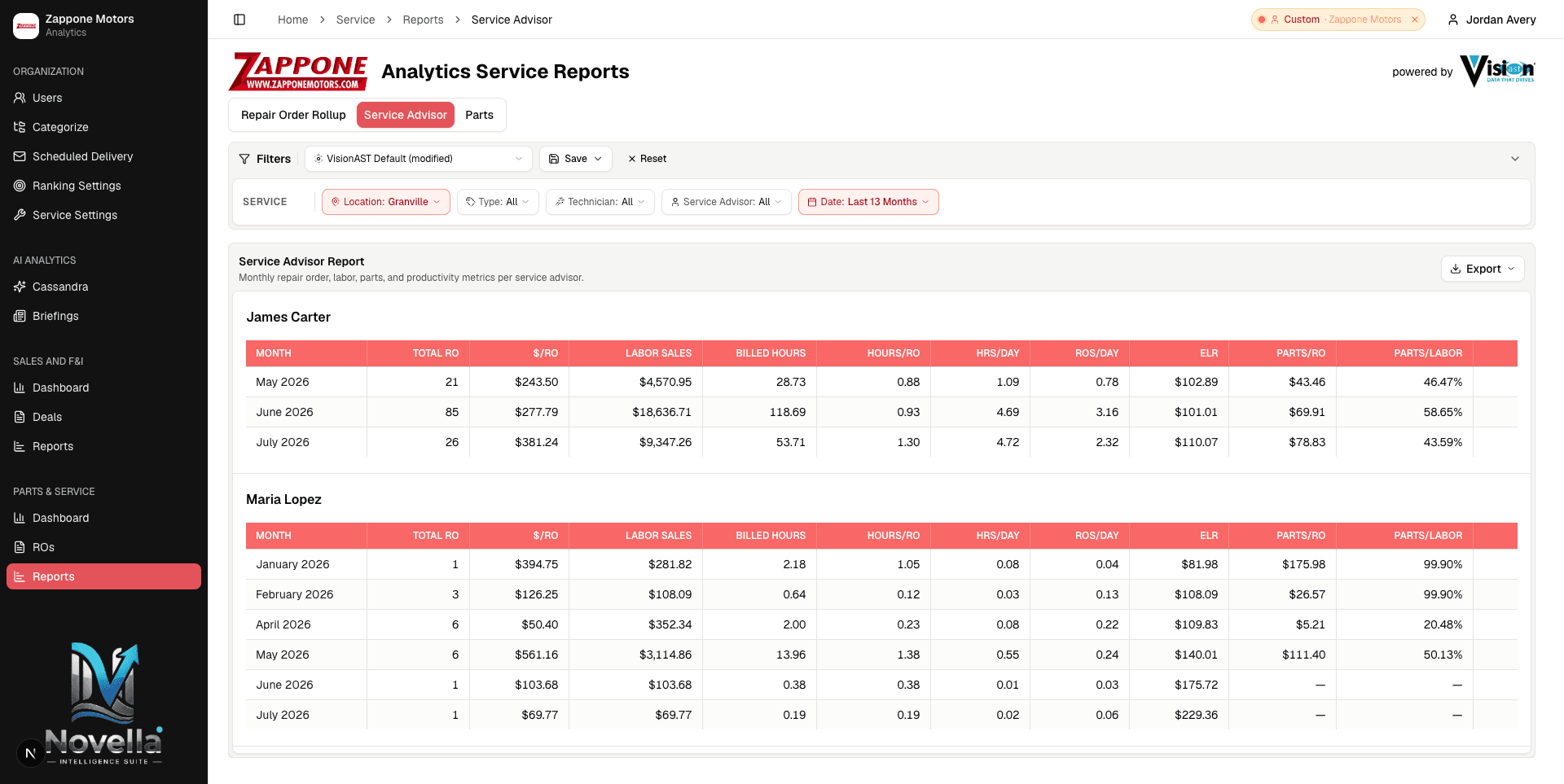Open the Save dropdown
The width and height of the screenshot is (1564, 784).
[576, 159]
